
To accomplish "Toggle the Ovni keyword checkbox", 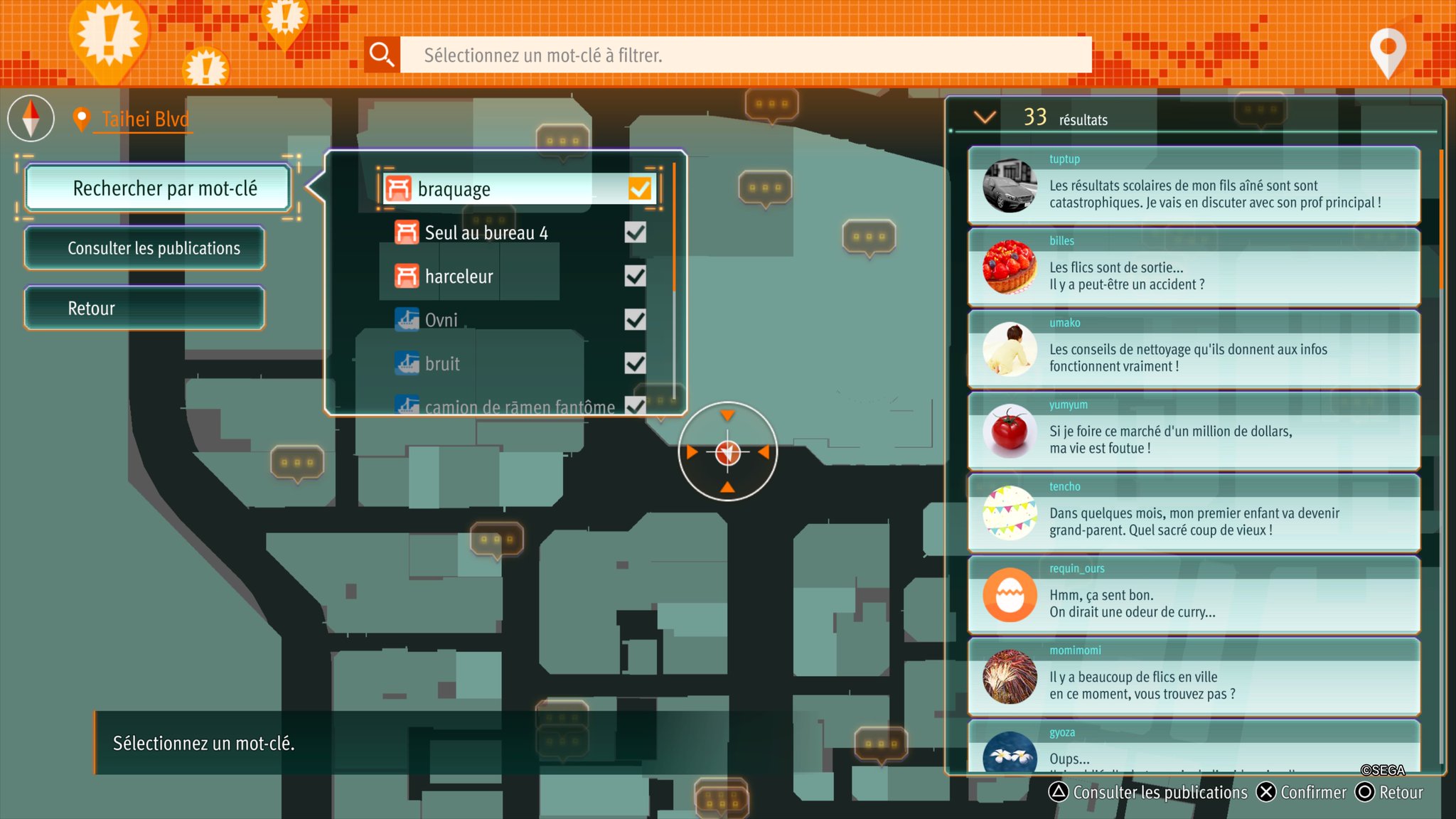I will point(636,319).
